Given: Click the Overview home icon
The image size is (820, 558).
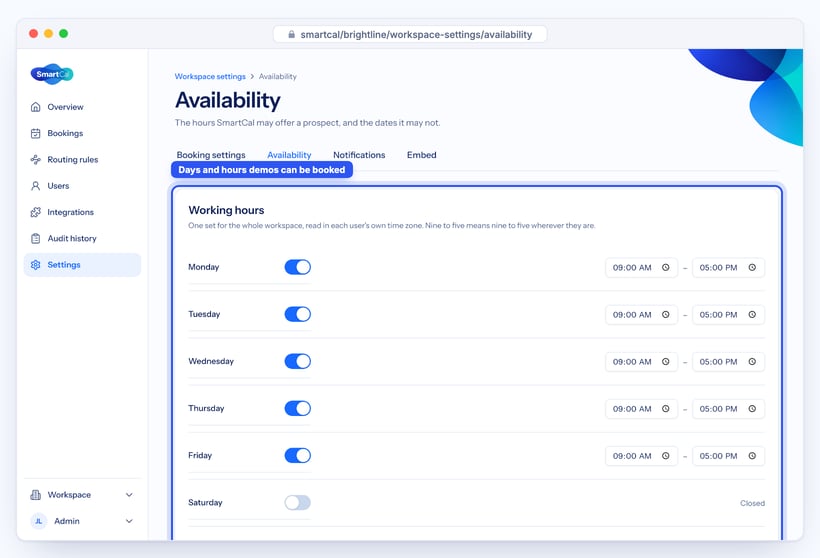Looking at the screenshot, I should tap(36, 107).
